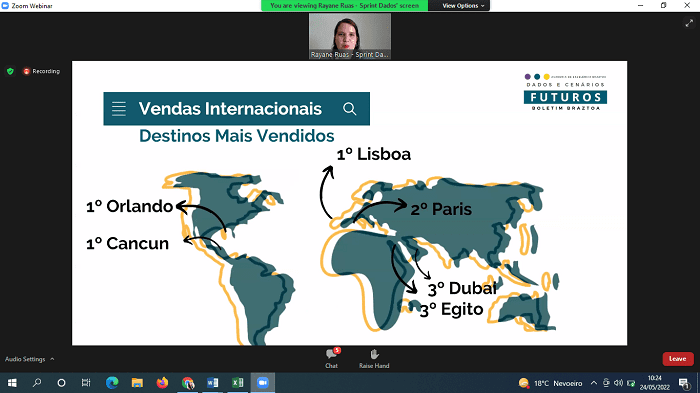Click the '1º Lisboa' label
This screenshot has height=393, width=700.
[374, 154]
